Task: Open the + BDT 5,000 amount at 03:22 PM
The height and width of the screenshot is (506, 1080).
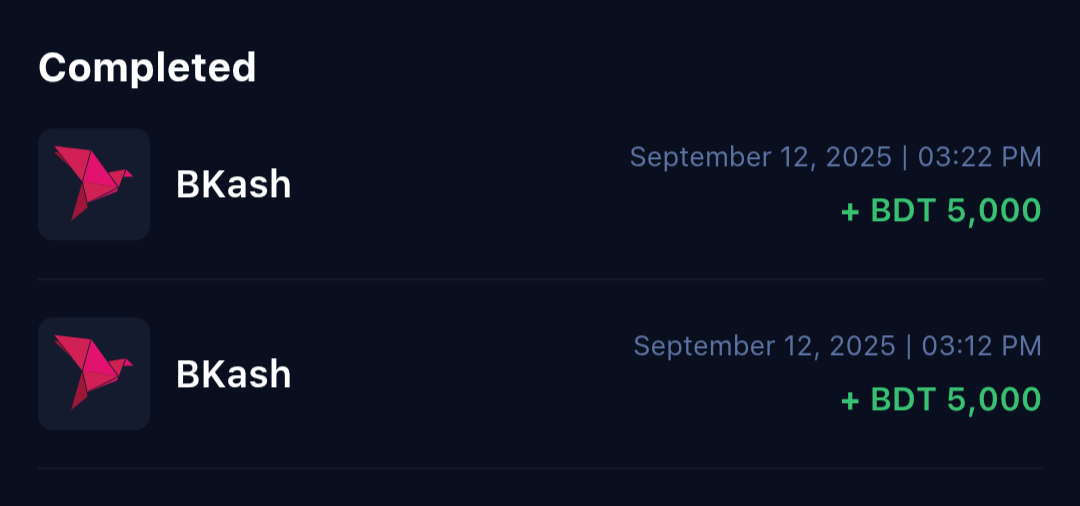Action: (941, 211)
